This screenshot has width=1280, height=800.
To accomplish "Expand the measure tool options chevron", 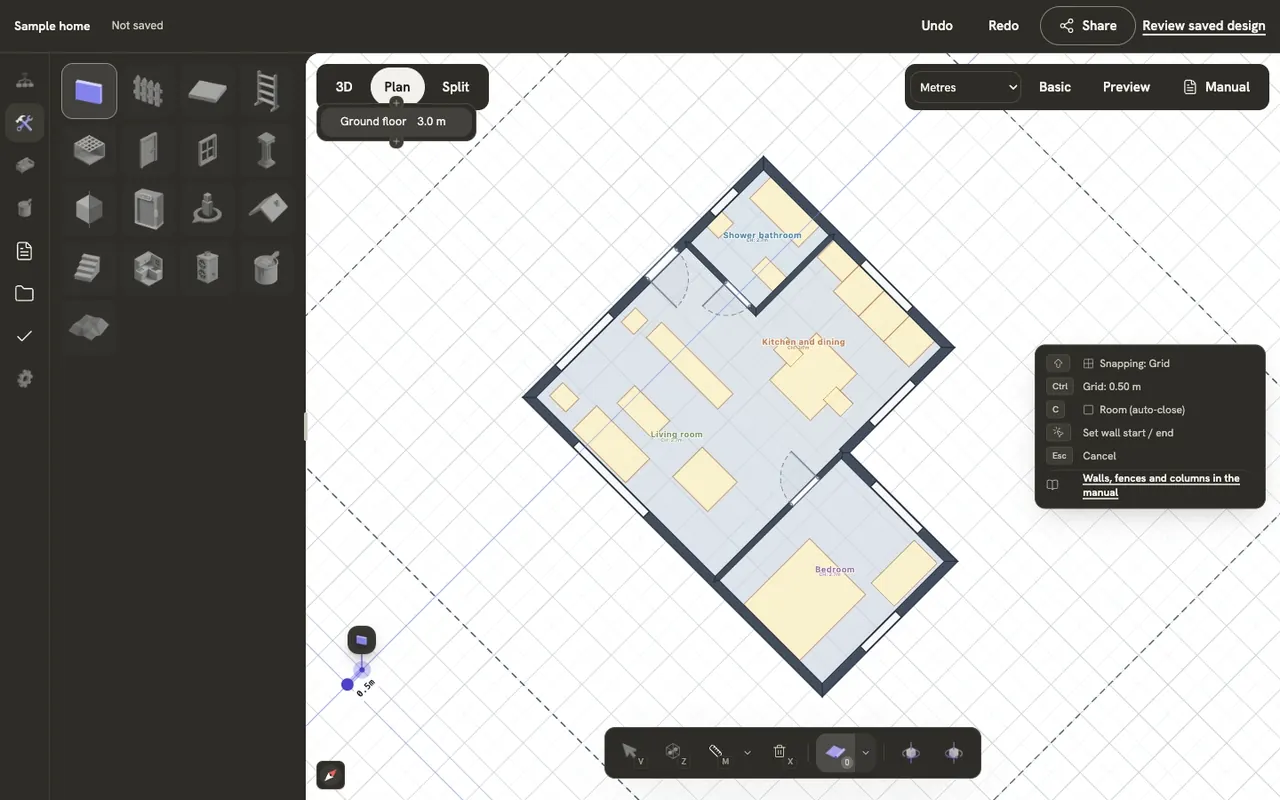I will (x=747, y=753).
